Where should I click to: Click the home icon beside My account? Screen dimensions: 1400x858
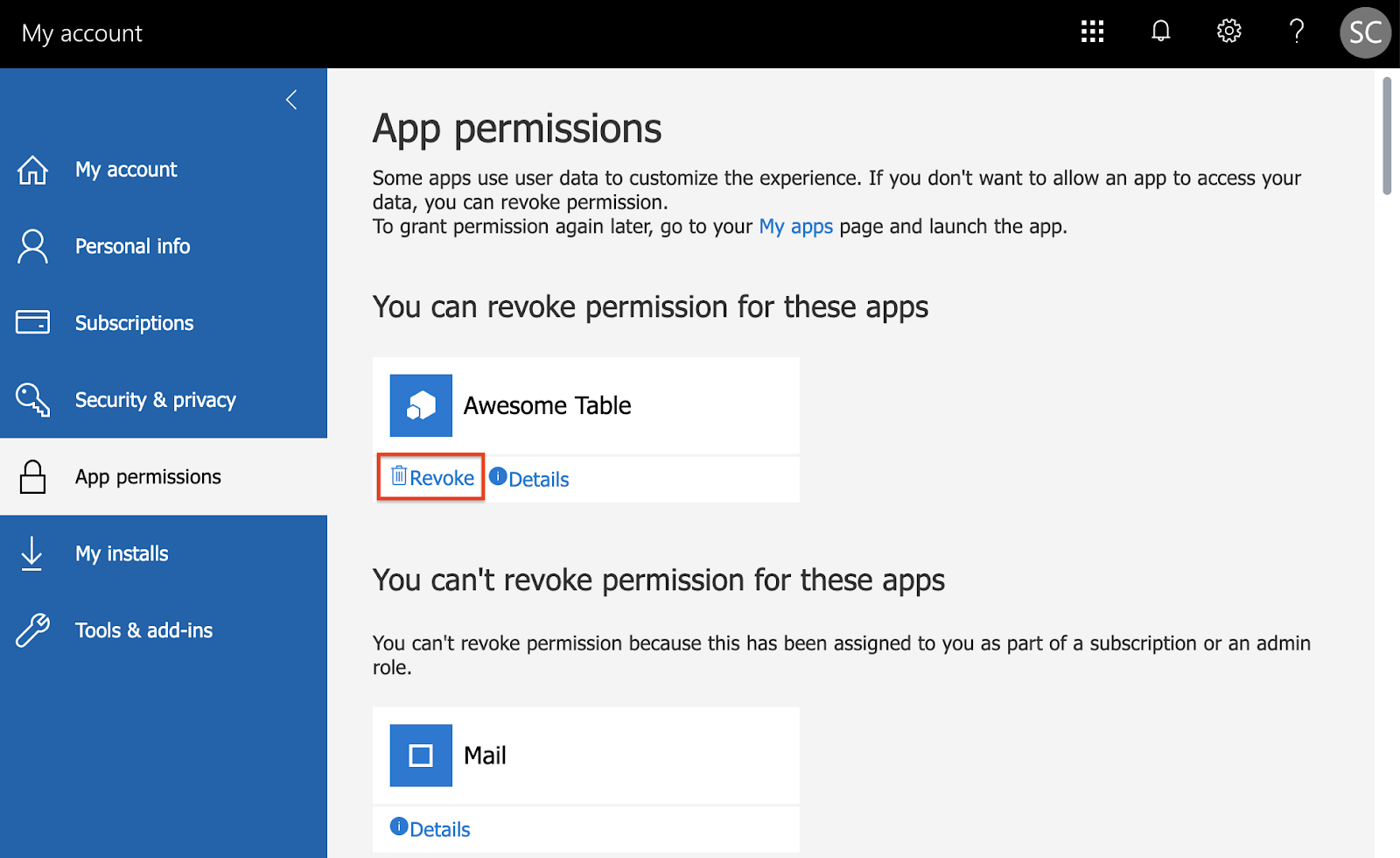(x=32, y=170)
